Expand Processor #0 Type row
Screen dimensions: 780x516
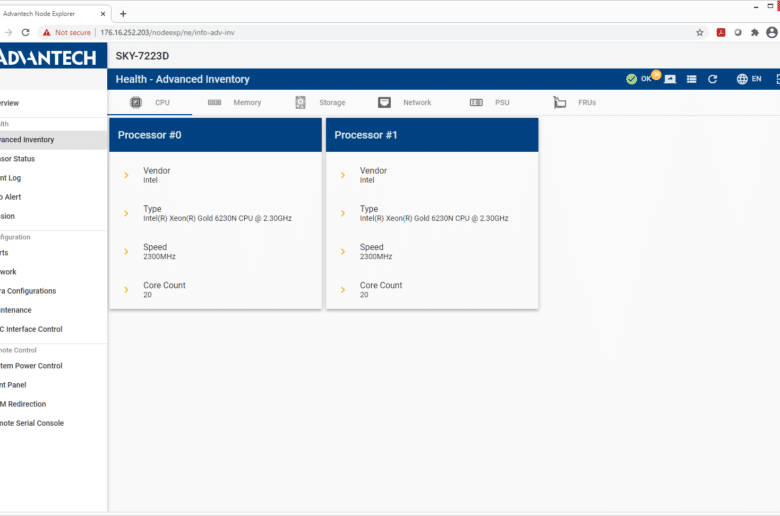215,213
